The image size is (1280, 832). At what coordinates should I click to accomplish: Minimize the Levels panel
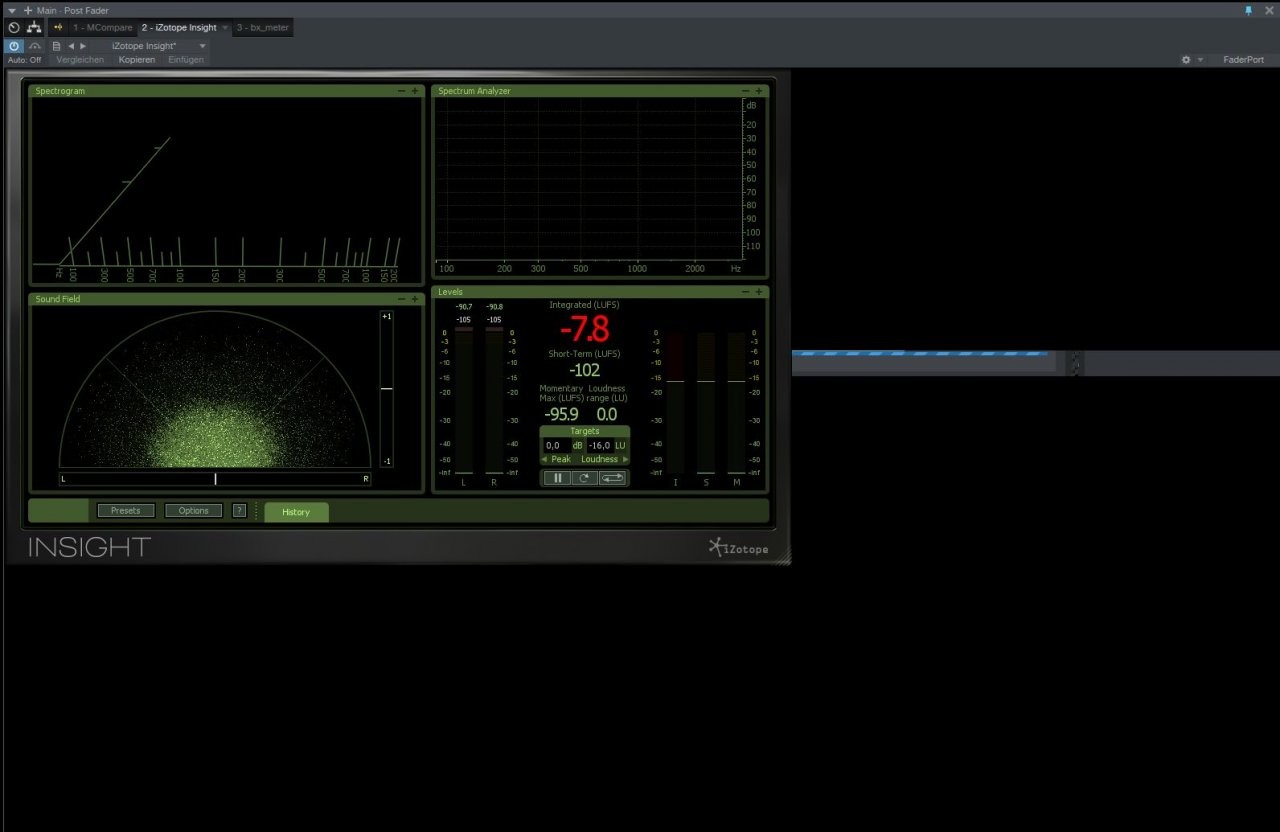[x=746, y=292]
